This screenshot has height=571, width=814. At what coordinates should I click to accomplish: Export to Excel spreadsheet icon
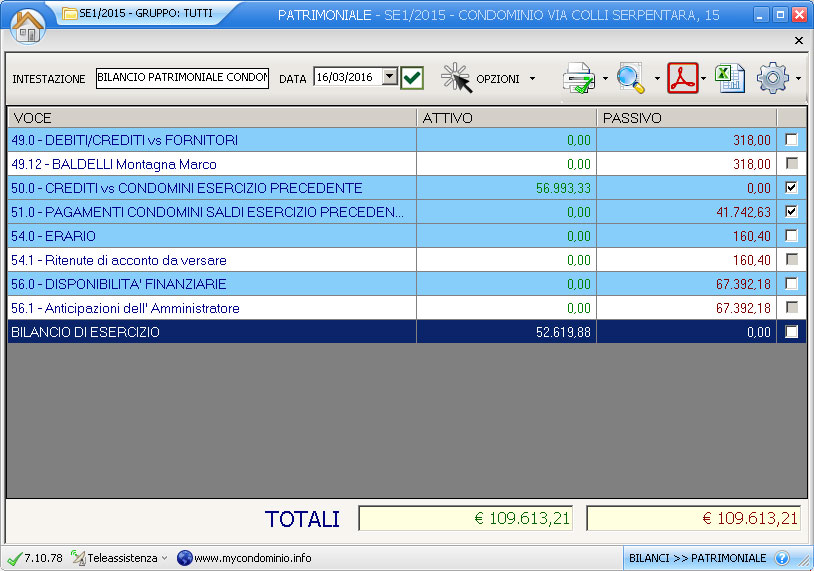[731, 78]
